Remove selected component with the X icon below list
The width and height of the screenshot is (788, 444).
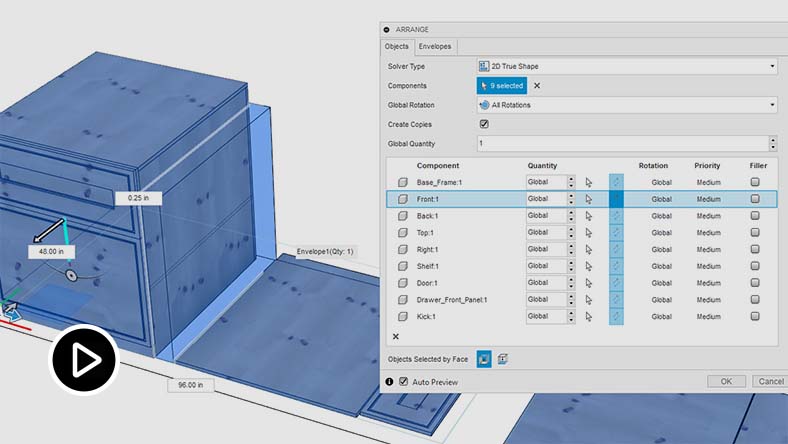pyautogui.click(x=396, y=337)
